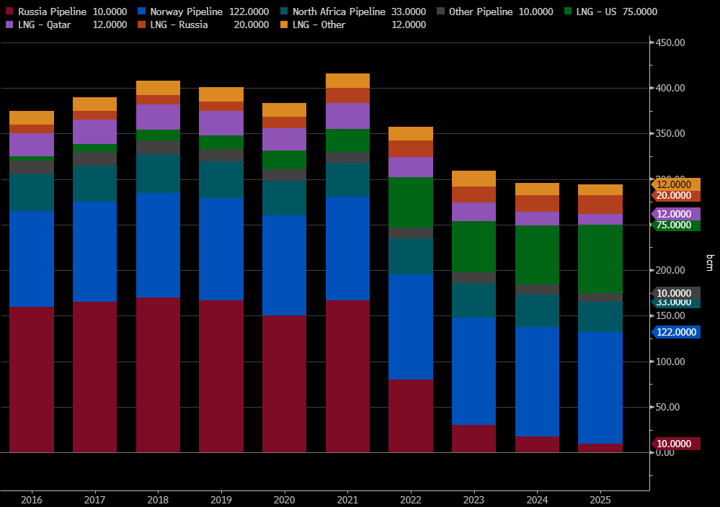This screenshot has height=507, width=720.
Task: Click the LNG - US green legend swatch
Action: pyautogui.click(x=568, y=11)
